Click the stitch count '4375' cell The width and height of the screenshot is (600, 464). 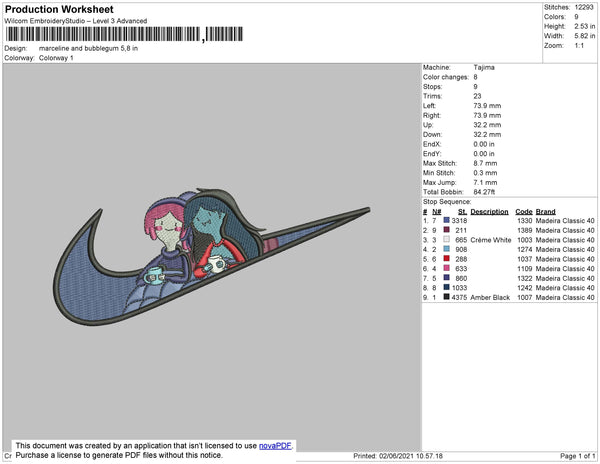coord(459,297)
